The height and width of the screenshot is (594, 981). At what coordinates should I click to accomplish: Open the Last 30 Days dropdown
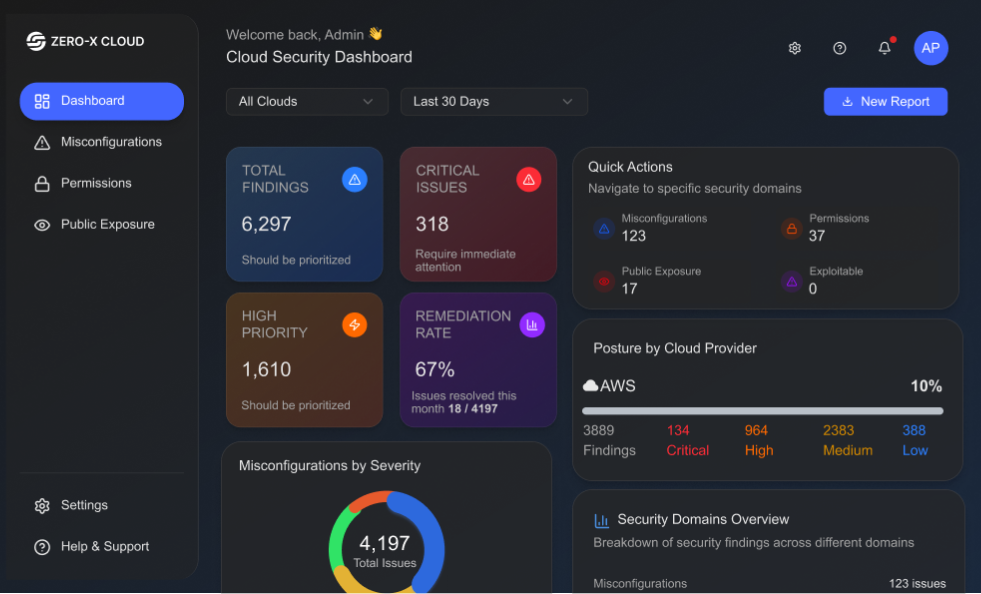tap(494, 101)
